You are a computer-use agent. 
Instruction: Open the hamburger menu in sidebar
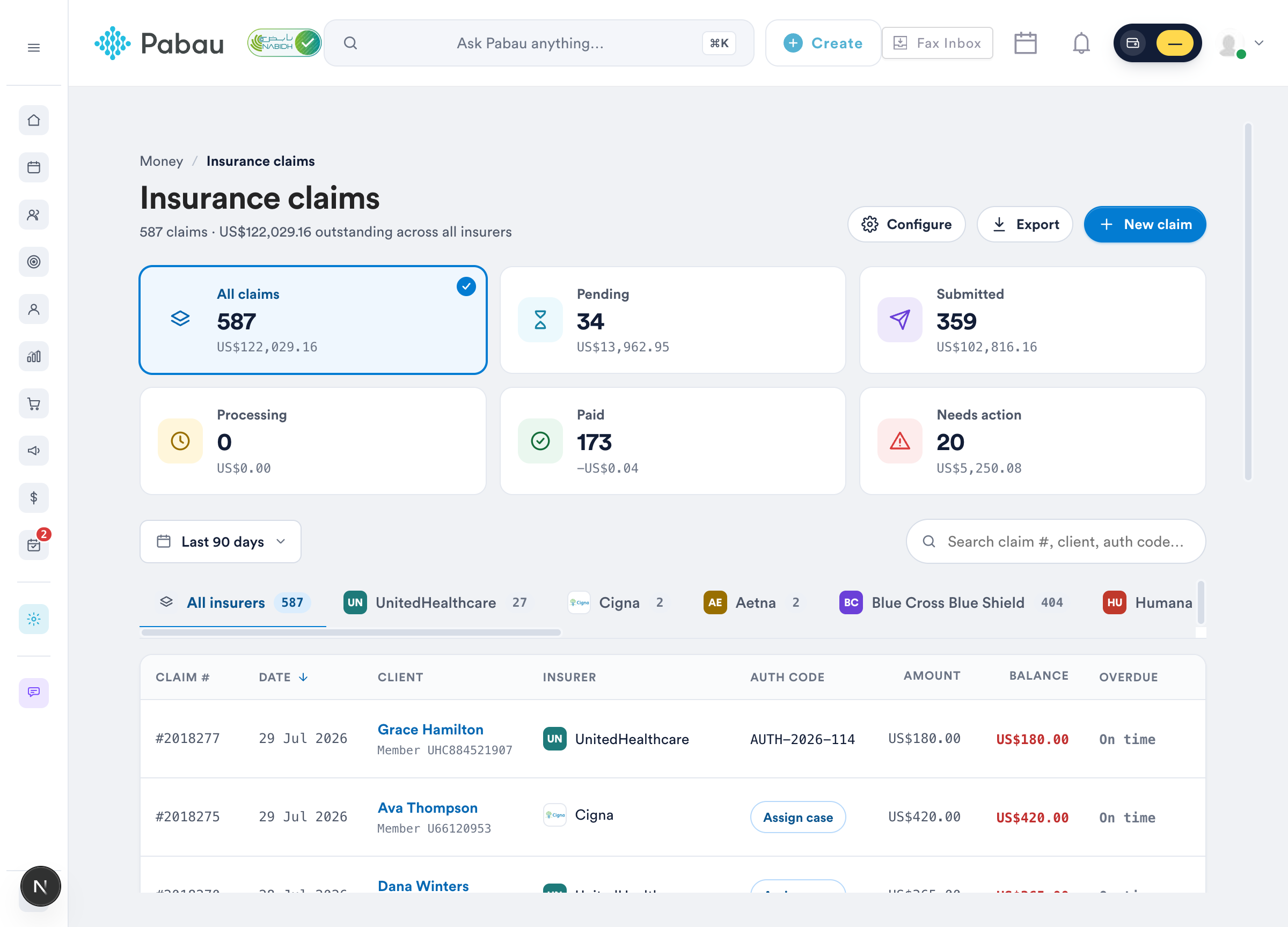coord(33,48)
